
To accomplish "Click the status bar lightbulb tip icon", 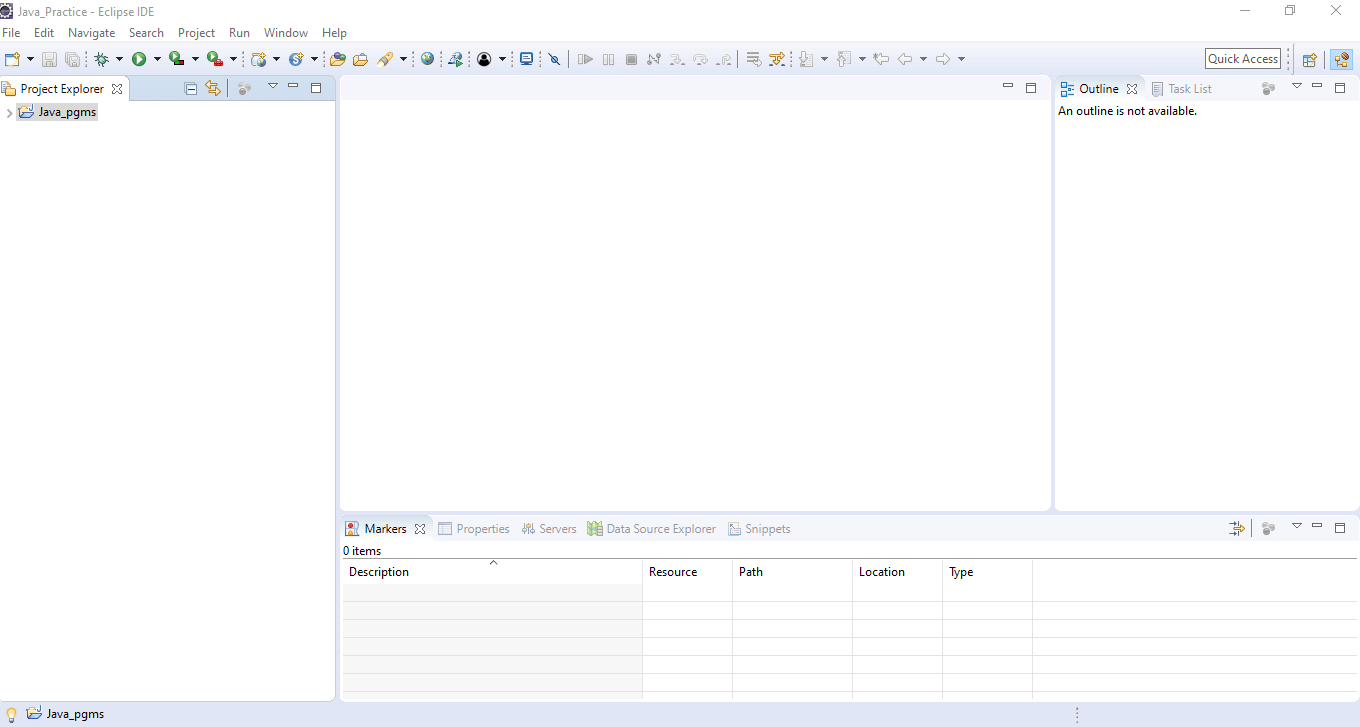I will coord(12,714).
